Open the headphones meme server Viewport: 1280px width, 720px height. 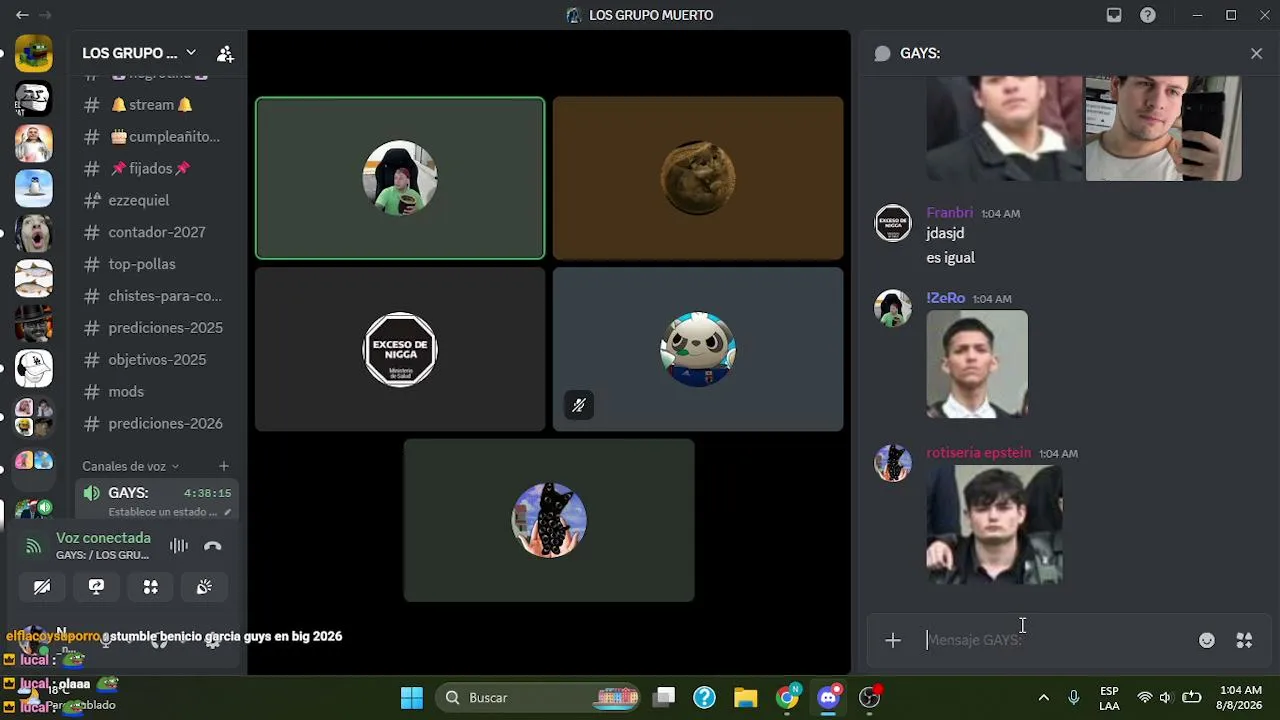tap(34, 369)
